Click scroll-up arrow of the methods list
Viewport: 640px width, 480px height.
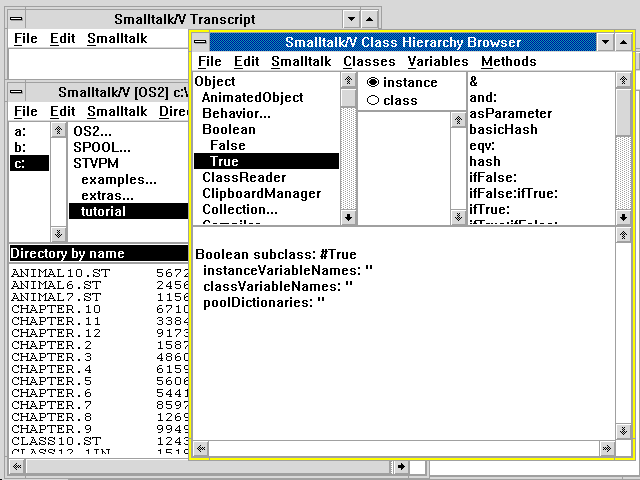[623, 80]
